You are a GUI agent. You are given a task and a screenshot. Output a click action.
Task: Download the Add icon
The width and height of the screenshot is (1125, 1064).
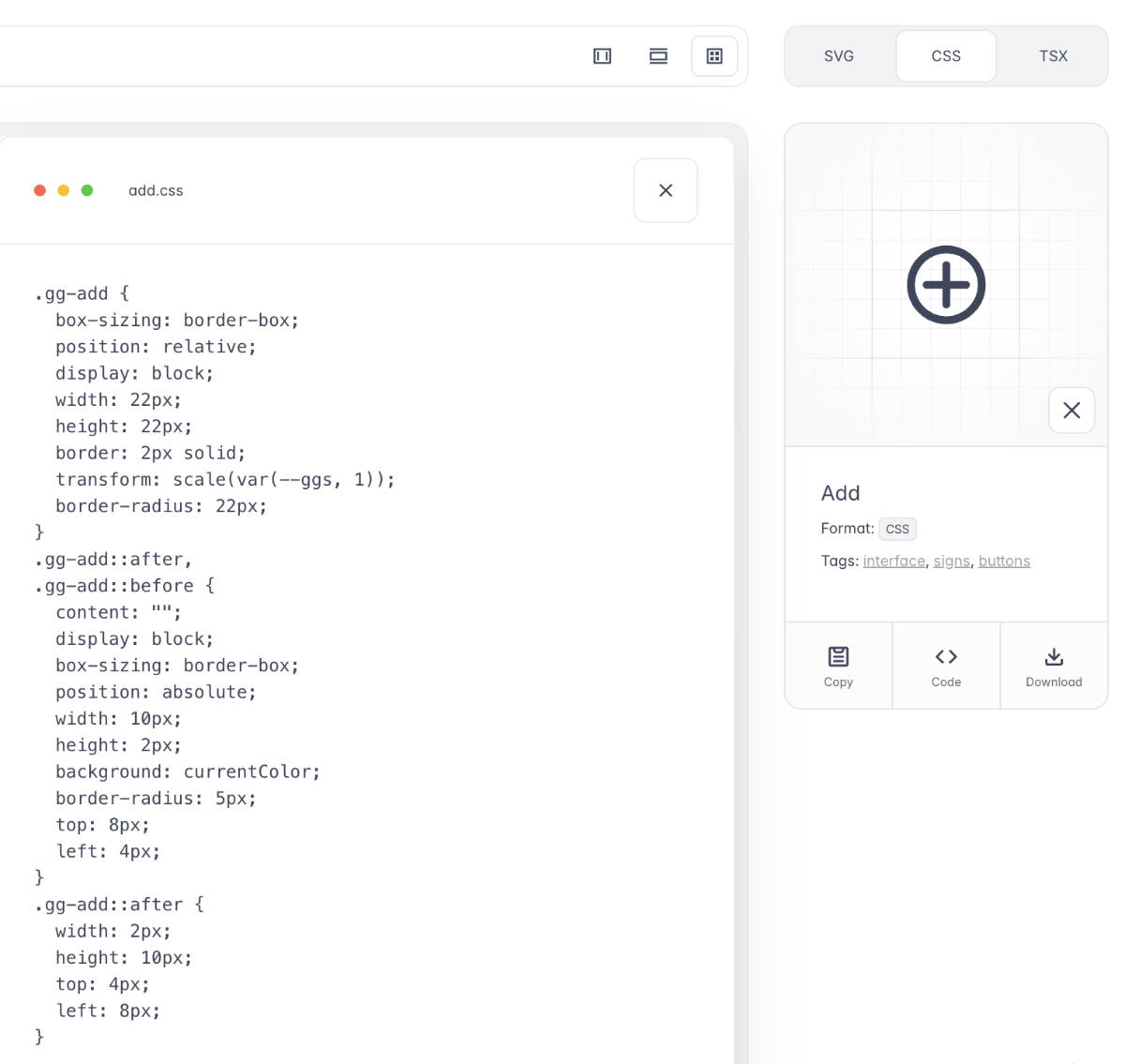pos(1054,666)
